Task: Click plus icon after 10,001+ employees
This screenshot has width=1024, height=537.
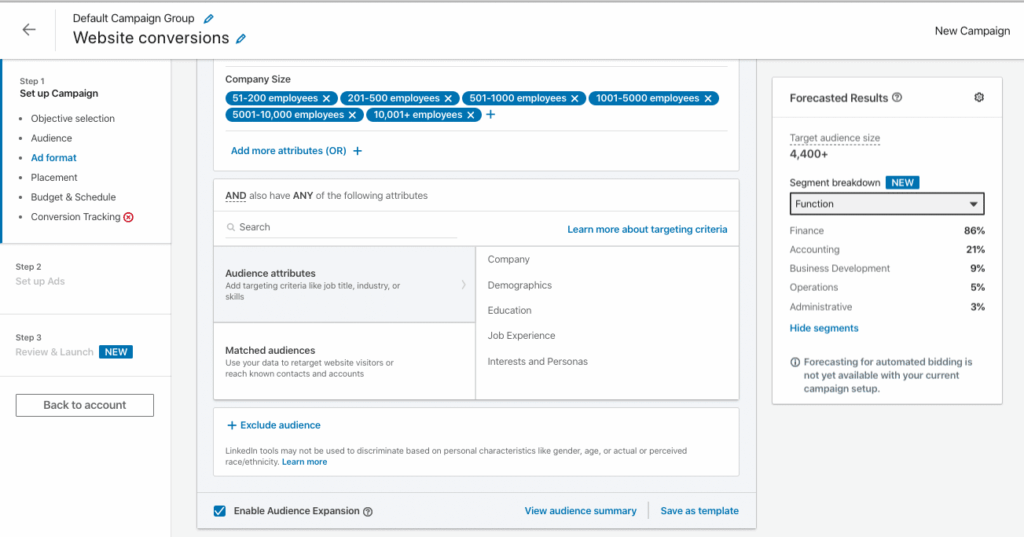Action: click(x=490, y=115)
